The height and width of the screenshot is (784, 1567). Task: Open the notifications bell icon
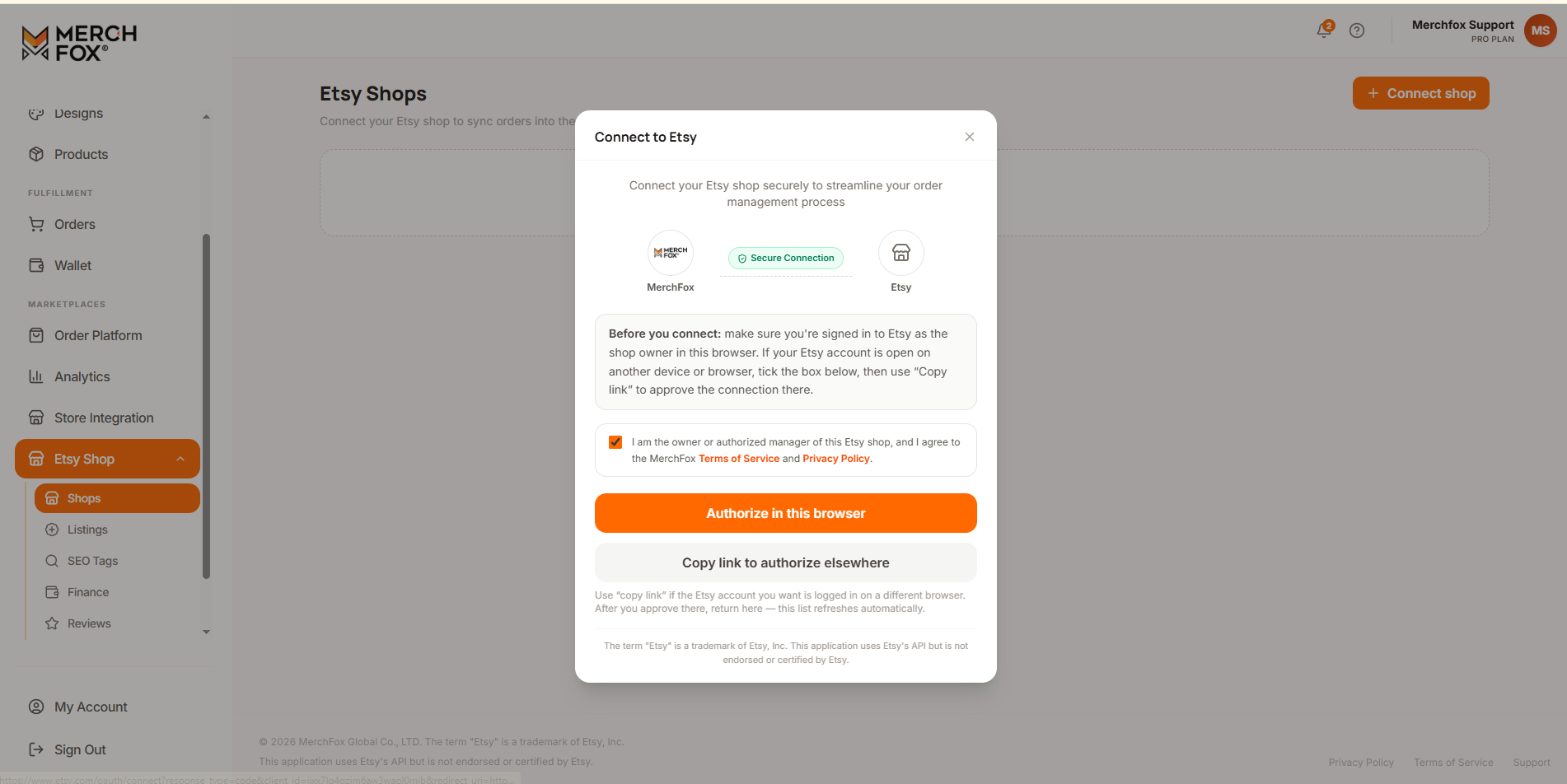(x=1324, y=30)
